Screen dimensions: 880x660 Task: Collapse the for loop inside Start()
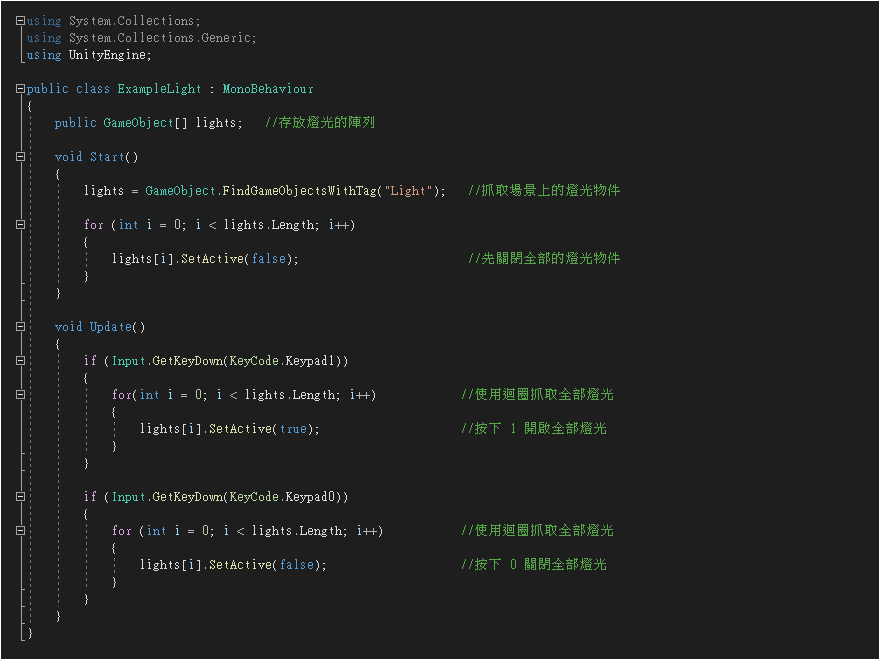pos(20,225)
